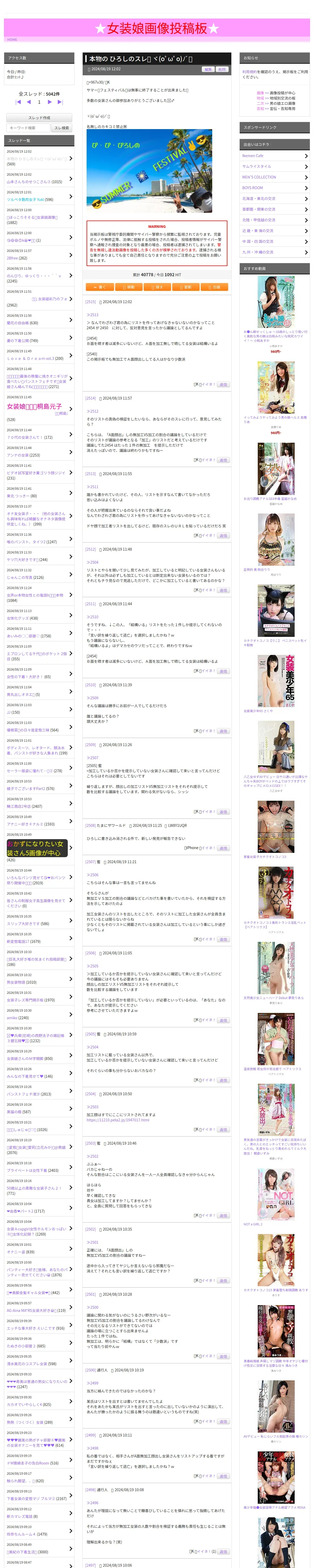The height and width of the screenshot is (1568, 314).
Task: Click the スレ検索 search button
Action: tap(61, 128)
